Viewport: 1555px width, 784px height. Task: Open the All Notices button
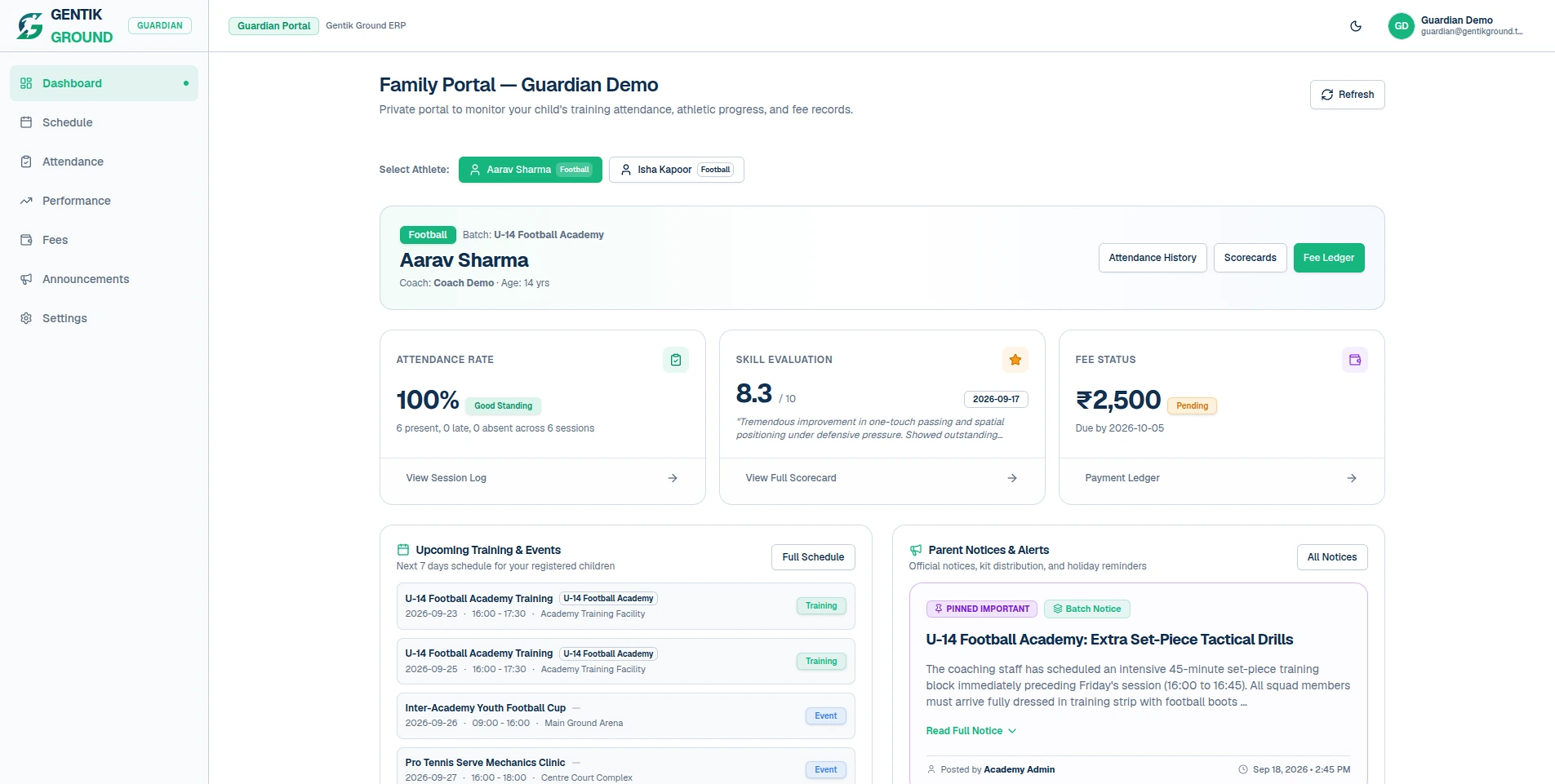coord(1332,557)
